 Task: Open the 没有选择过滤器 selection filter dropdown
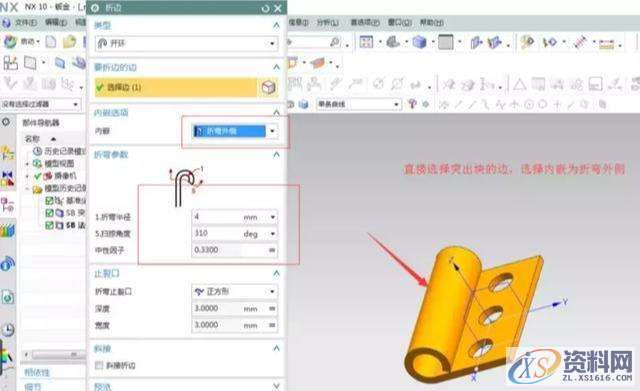click(40, 104)
